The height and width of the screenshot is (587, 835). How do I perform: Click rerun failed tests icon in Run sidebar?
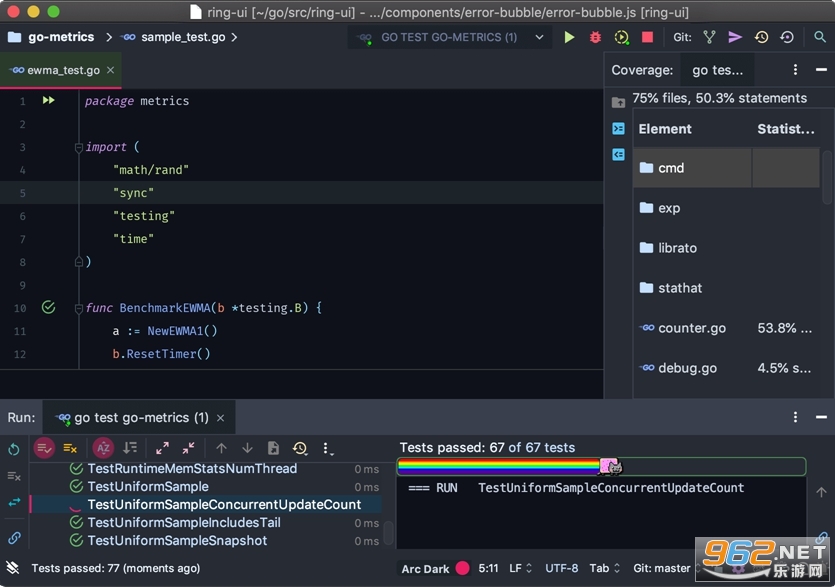(x=14, y=476)
